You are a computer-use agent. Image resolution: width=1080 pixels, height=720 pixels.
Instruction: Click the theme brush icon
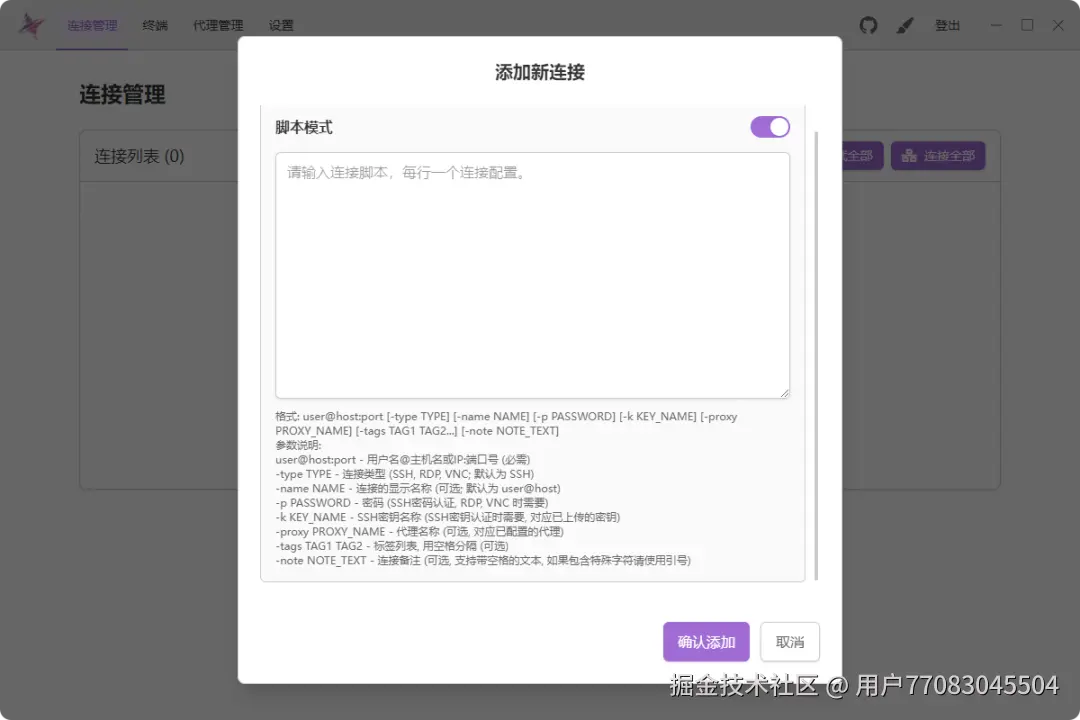coord(905,25)
